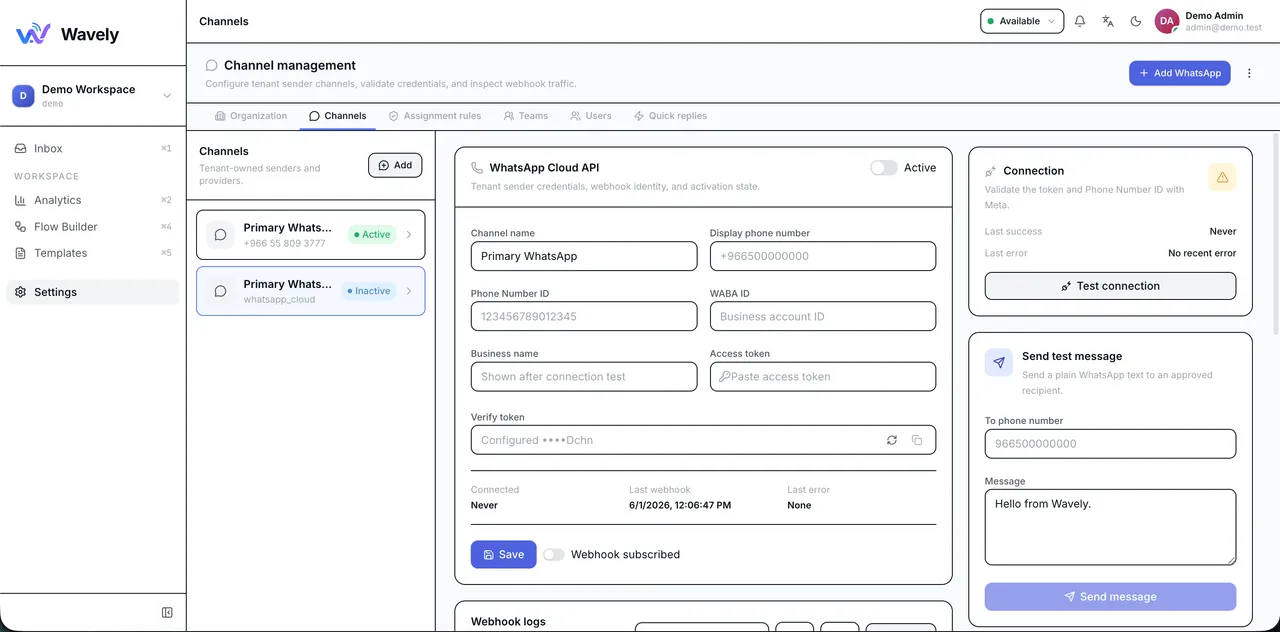1280x632 pixels.
Task: Open the language translate icon
Action: pyautogui.click(x=1108, y=21)
